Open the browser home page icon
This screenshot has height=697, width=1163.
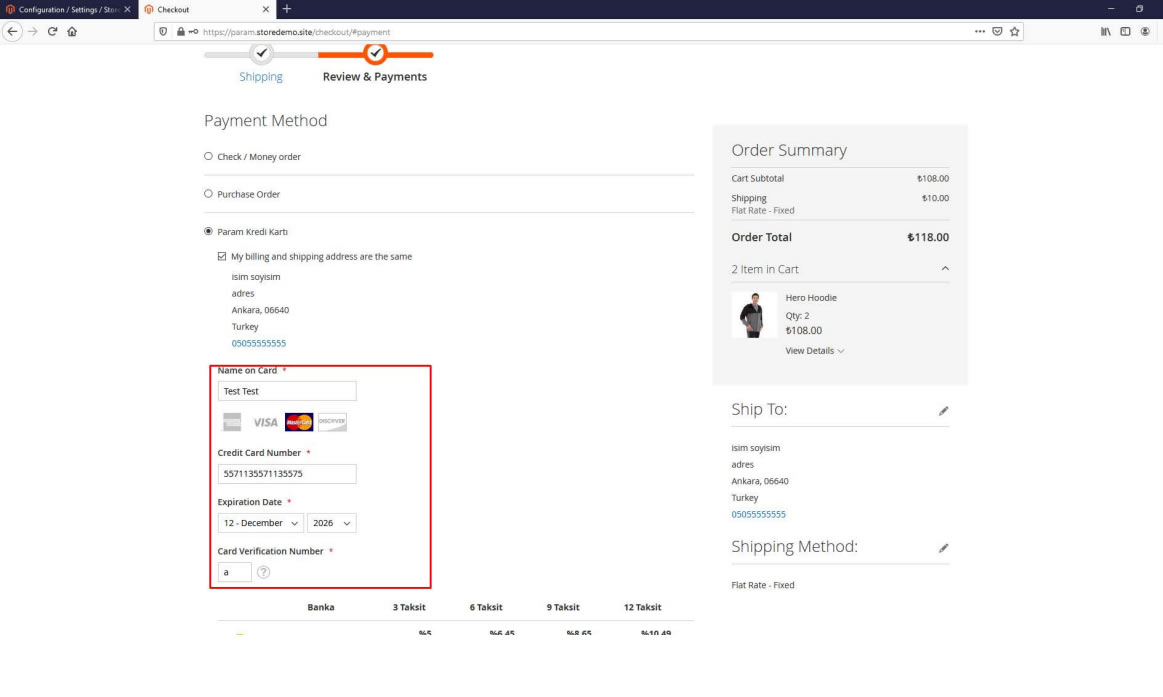(x=72, y=32)
